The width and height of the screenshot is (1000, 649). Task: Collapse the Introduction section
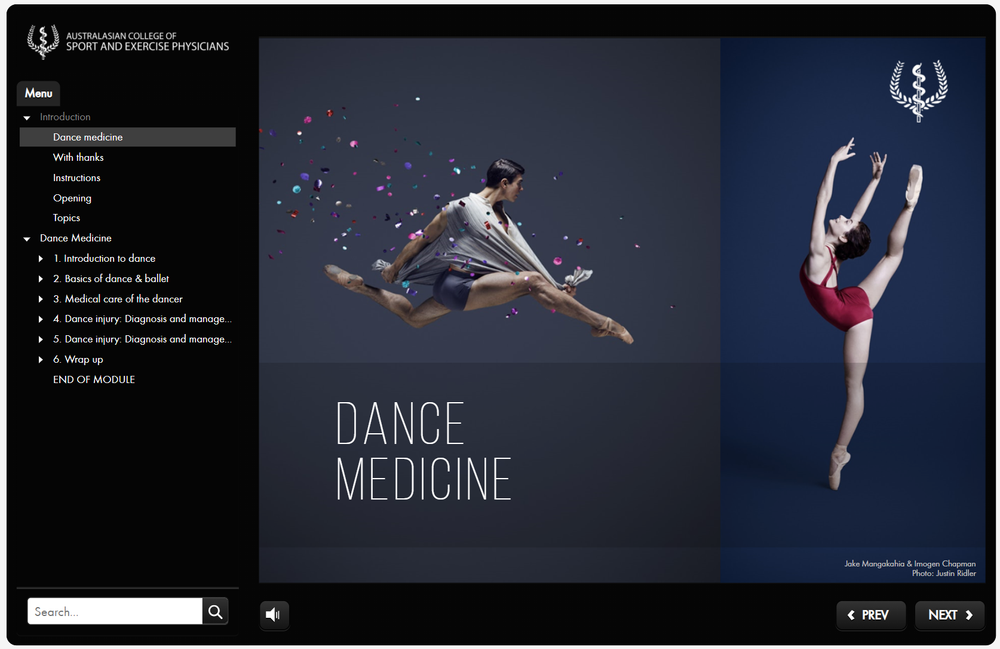pyautogui.click(x=25, y=116)
